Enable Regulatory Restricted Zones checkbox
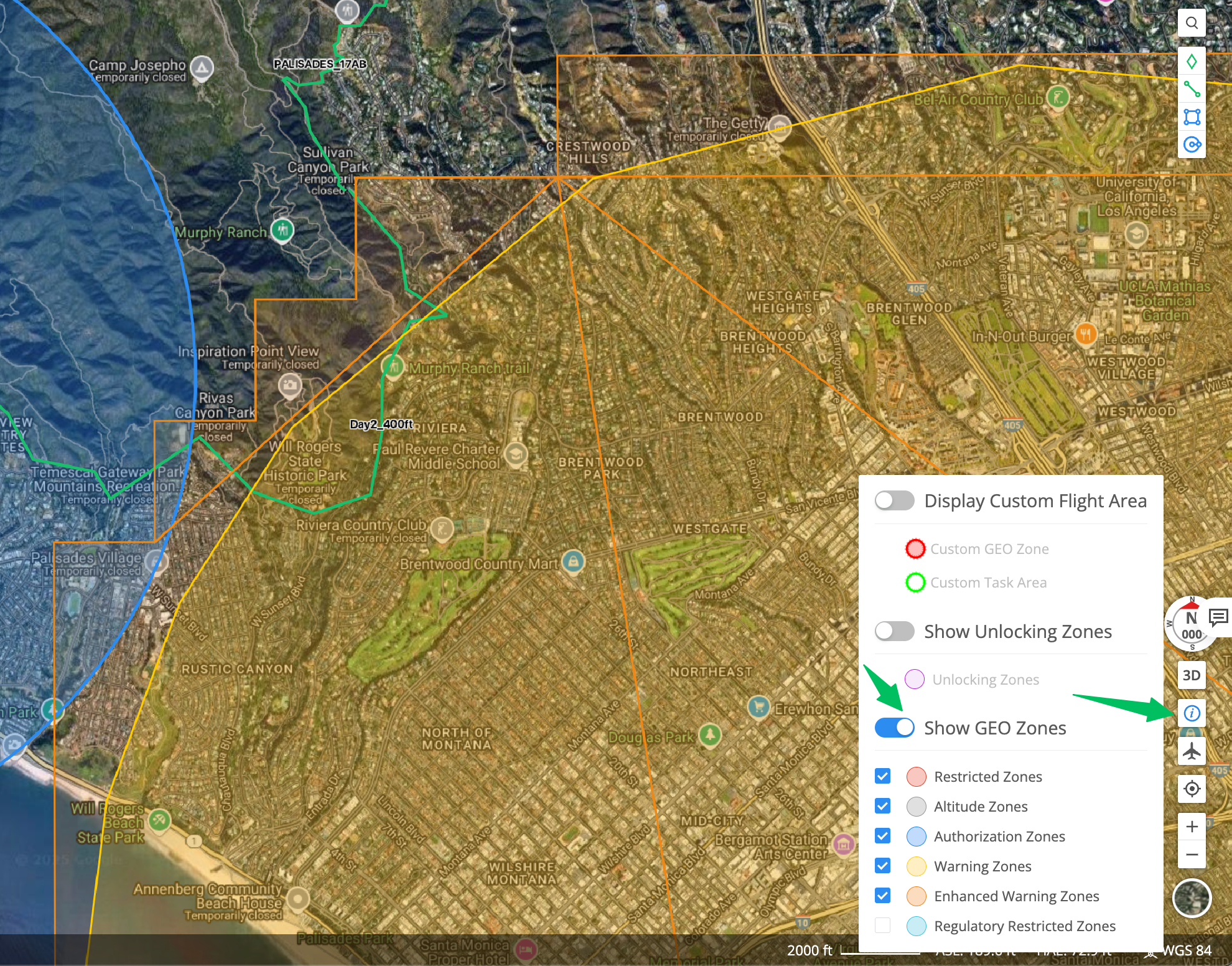 click(x=882, y=926)
